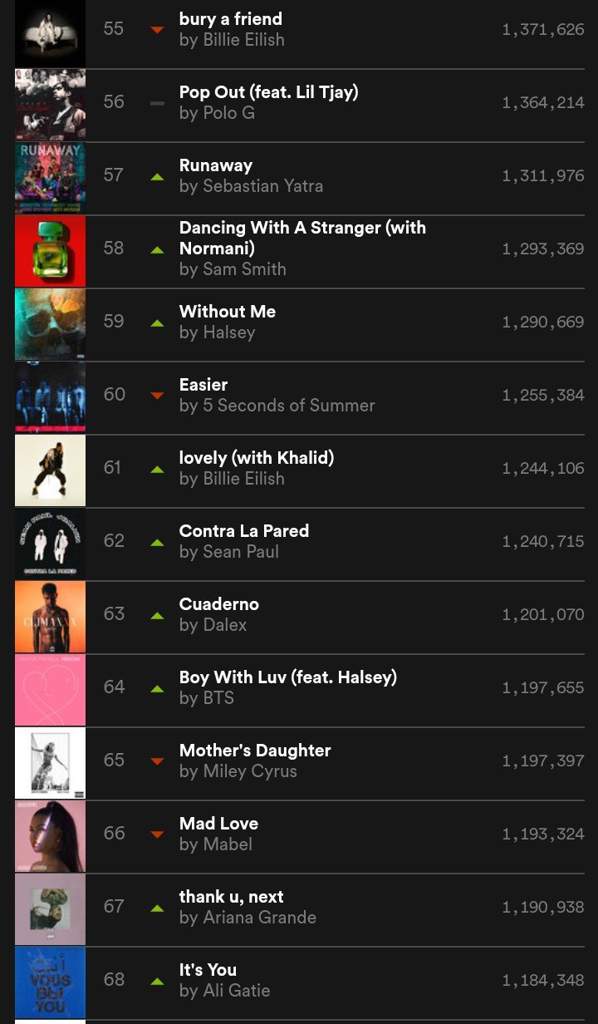
Task: Click the It's You blue album cover
Action: click(x=50, y=982)
